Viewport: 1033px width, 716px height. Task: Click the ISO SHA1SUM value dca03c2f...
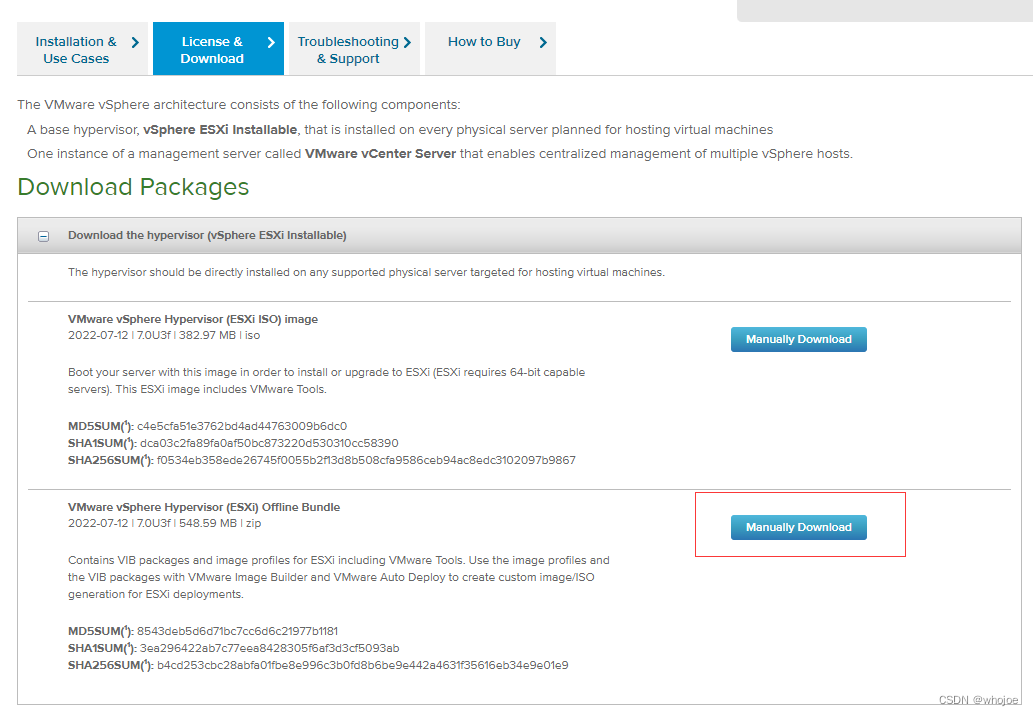[x=269, y=443]
